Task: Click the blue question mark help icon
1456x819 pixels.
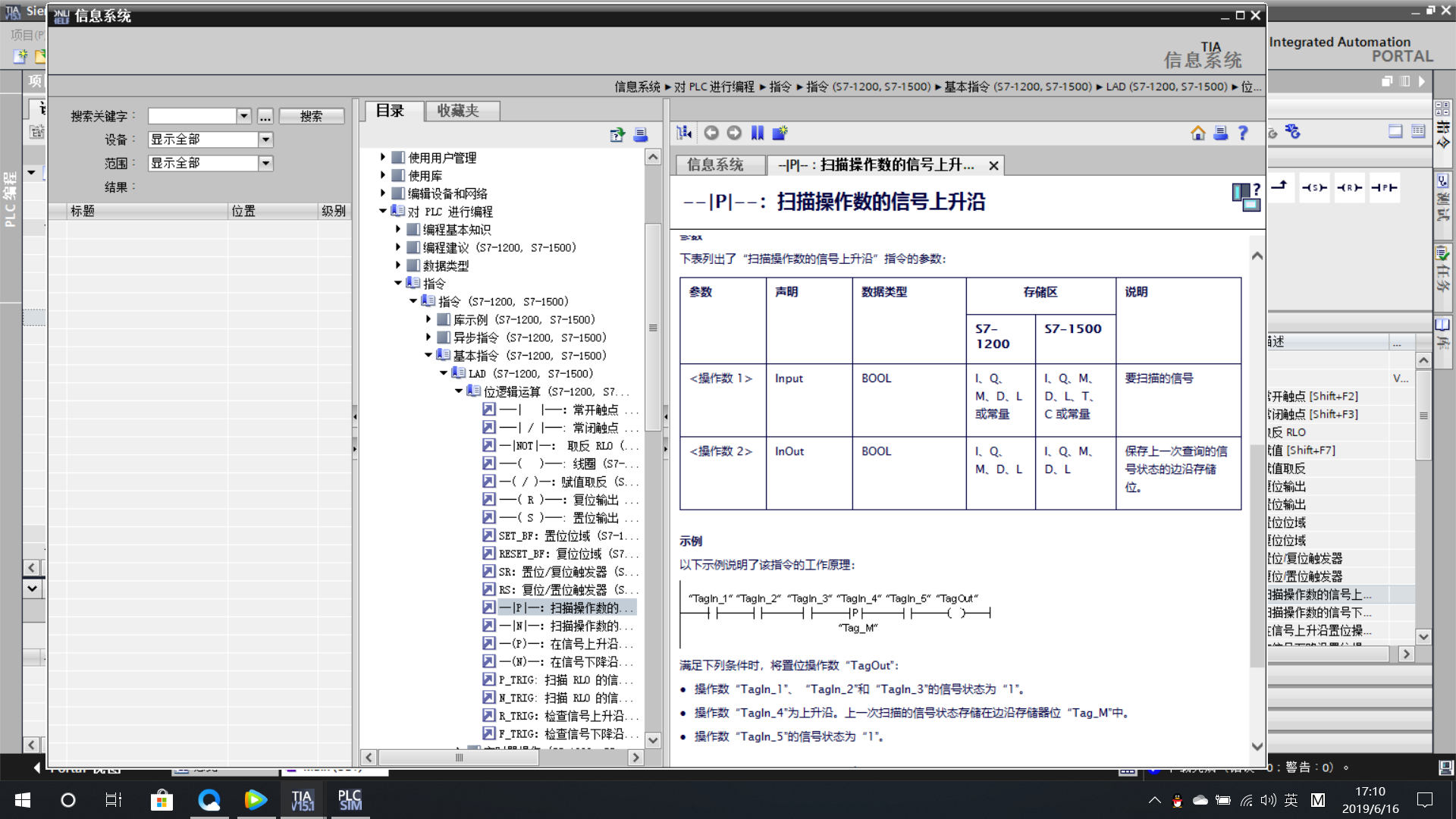Action: 1243,133
